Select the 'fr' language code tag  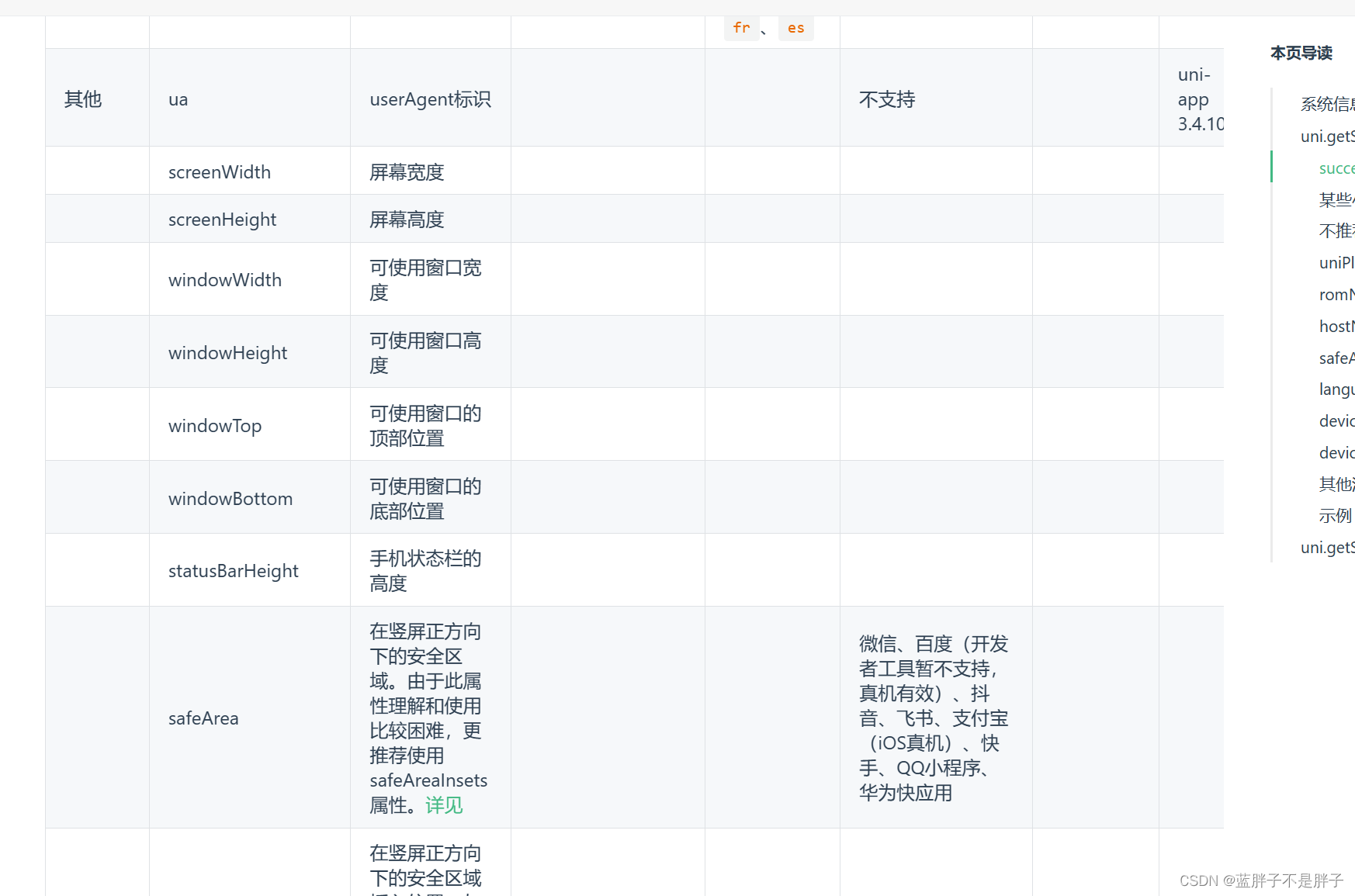pyautogui.click(x=741, y=28)
